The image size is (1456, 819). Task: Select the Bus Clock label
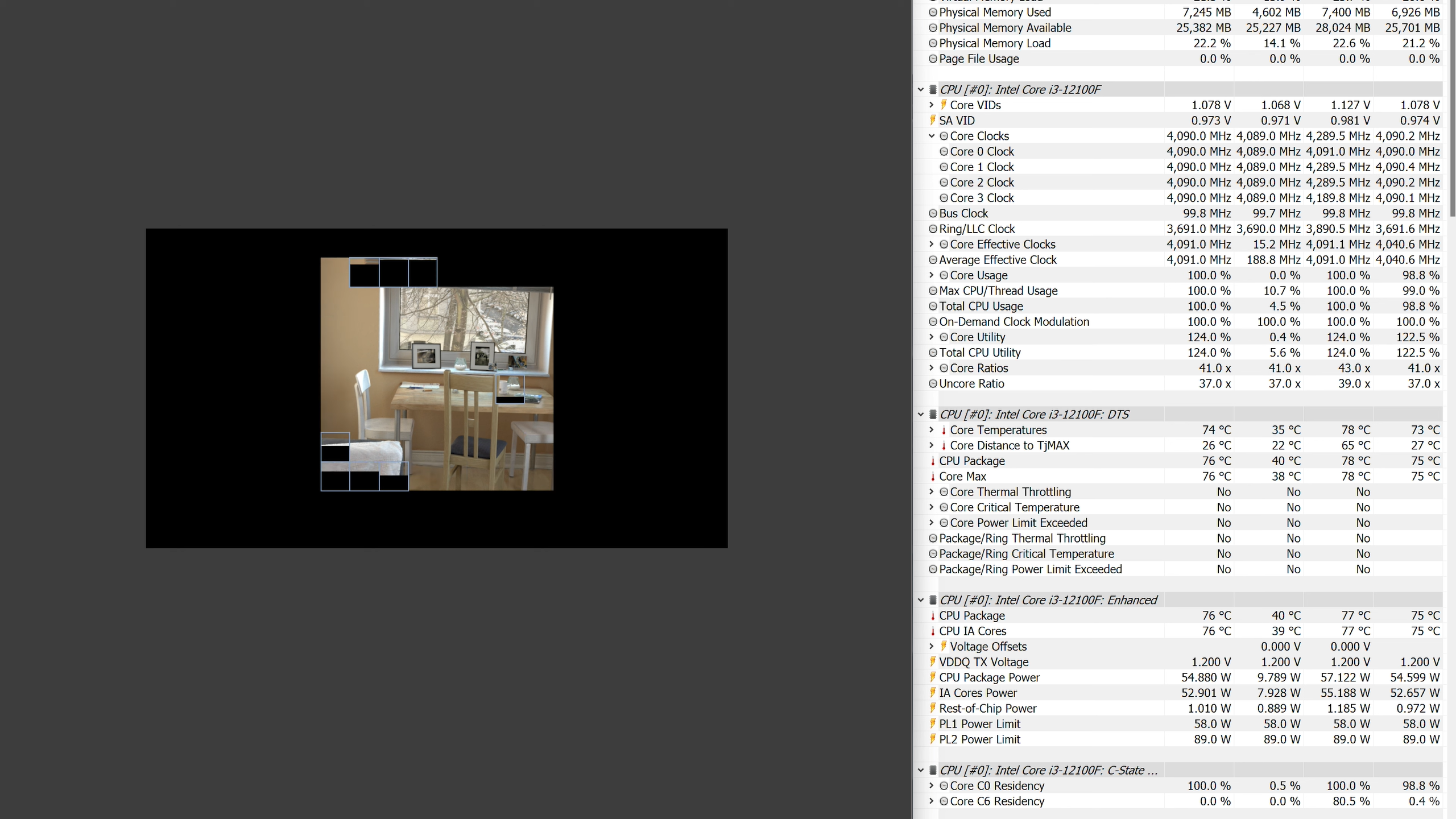(x=963, y=213)
